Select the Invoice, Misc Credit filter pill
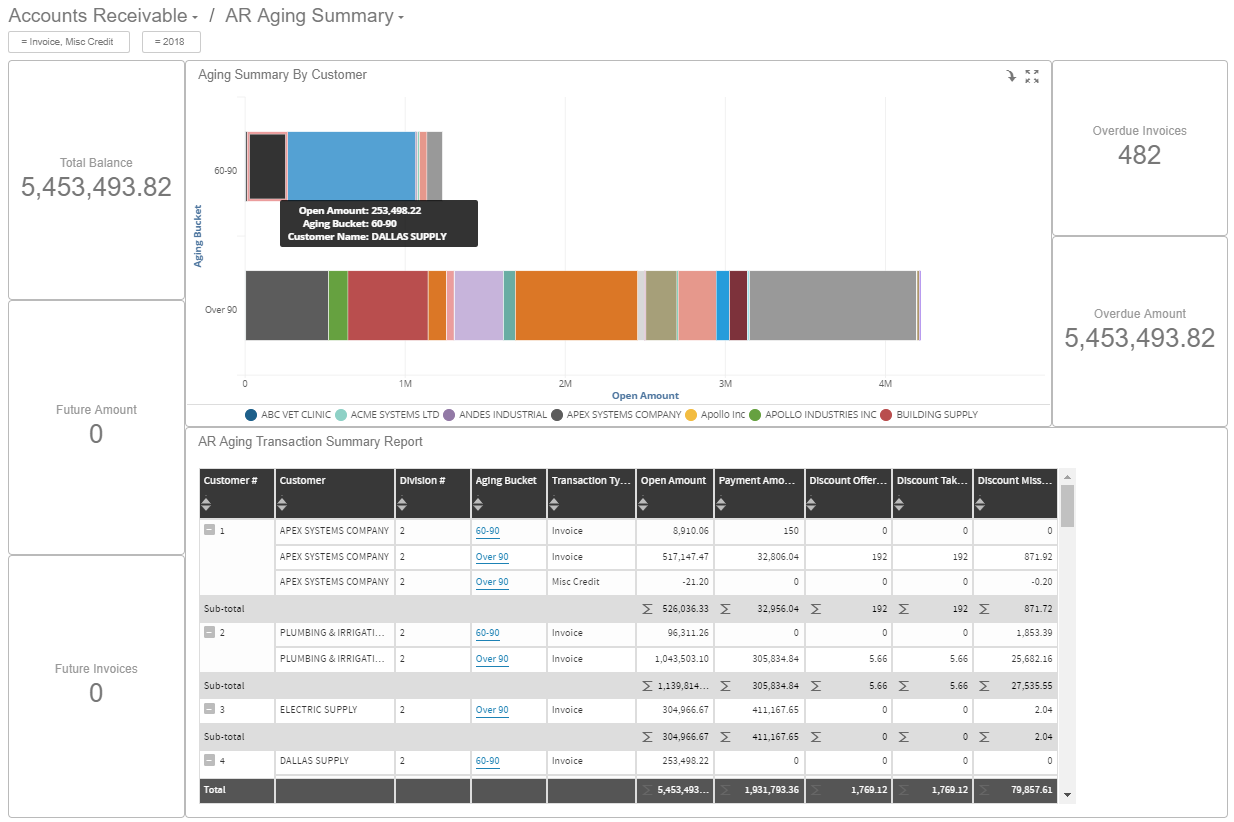Image resolution: width=1234 pixels, height=822 pixels. (x=68, y=42)
